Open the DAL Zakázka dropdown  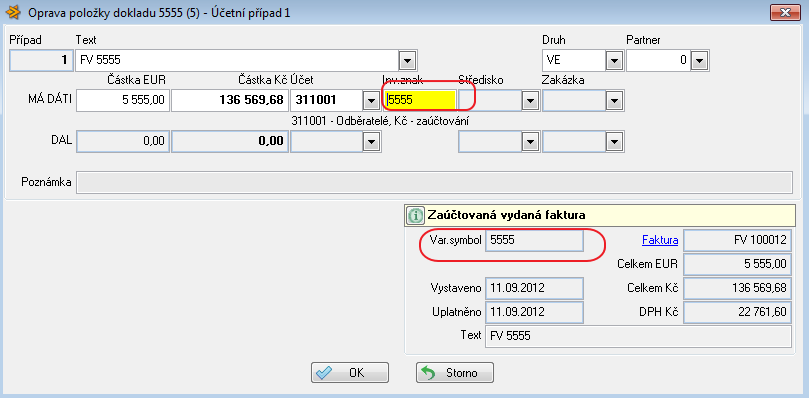point(613,141)
